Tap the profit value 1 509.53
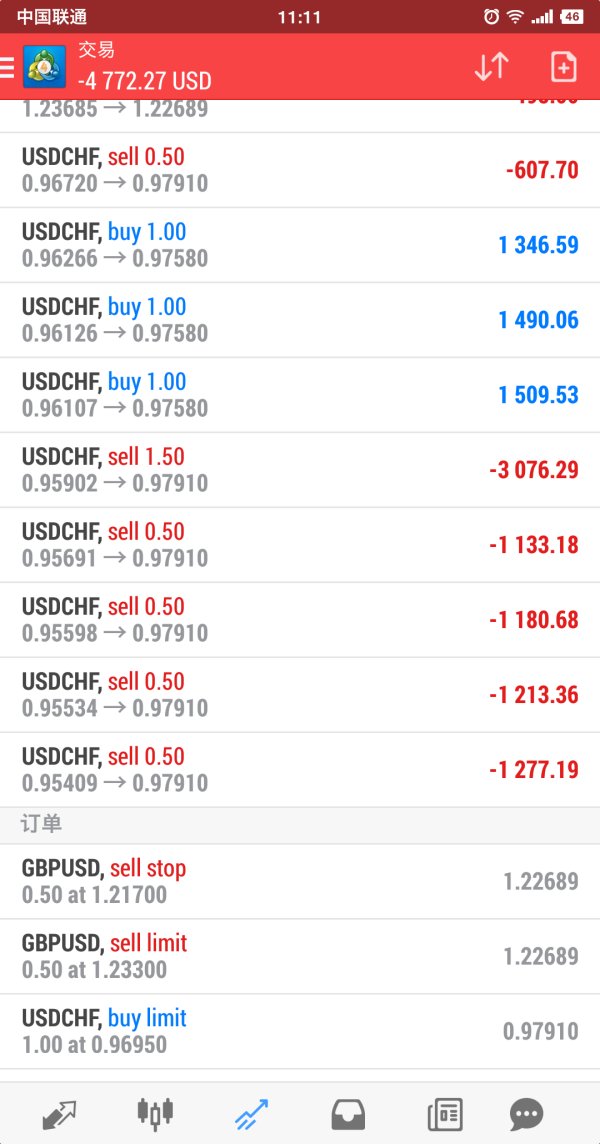 (x=539, y=395)
